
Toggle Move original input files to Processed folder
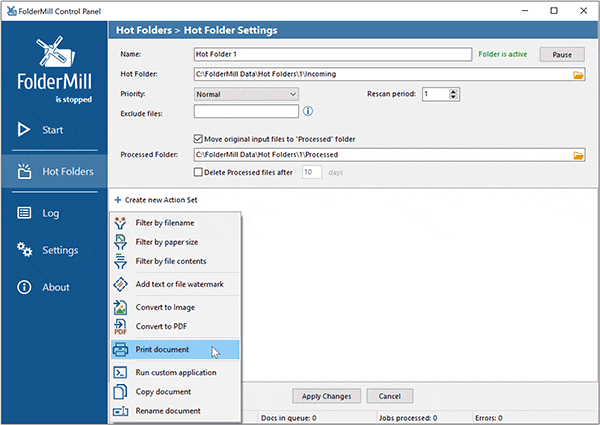(198, 138)
